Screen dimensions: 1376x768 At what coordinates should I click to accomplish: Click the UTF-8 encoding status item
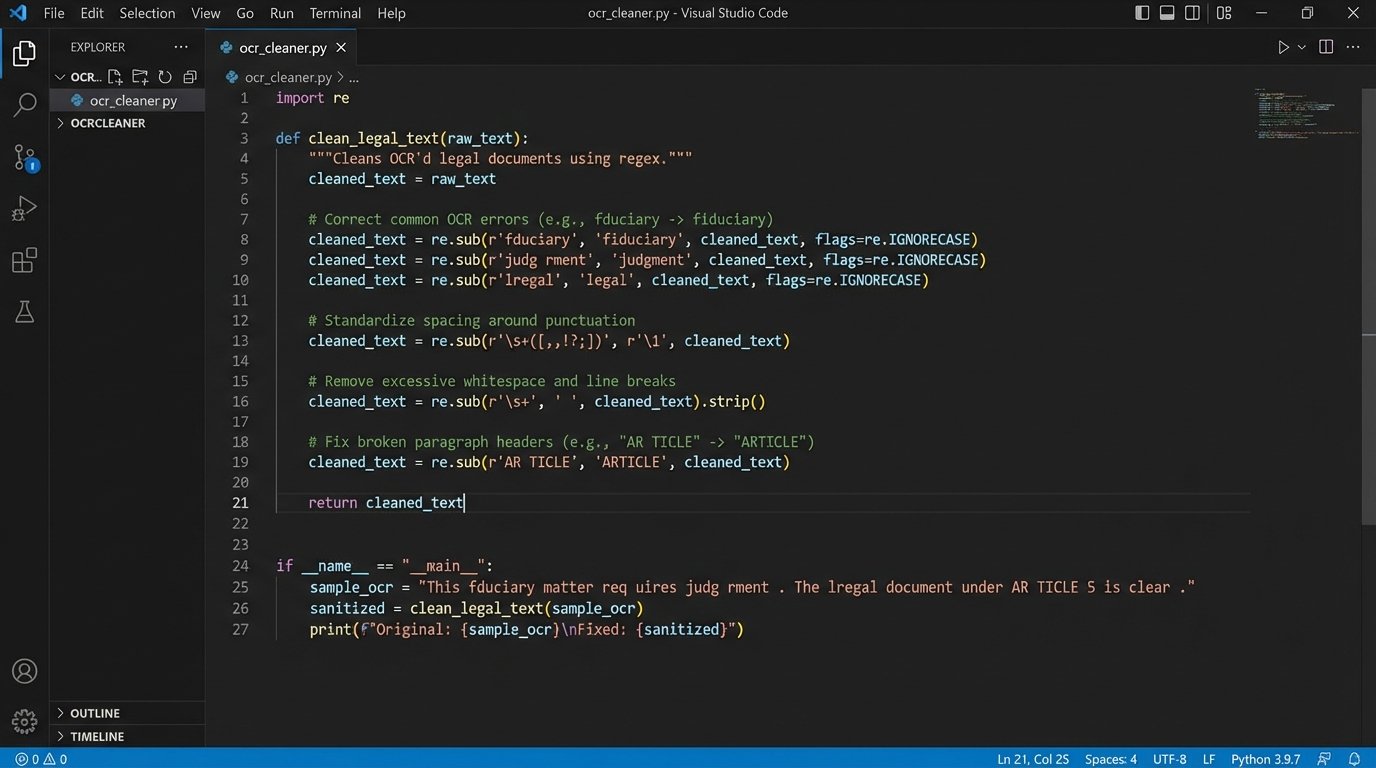click(x=1169, y=759)
